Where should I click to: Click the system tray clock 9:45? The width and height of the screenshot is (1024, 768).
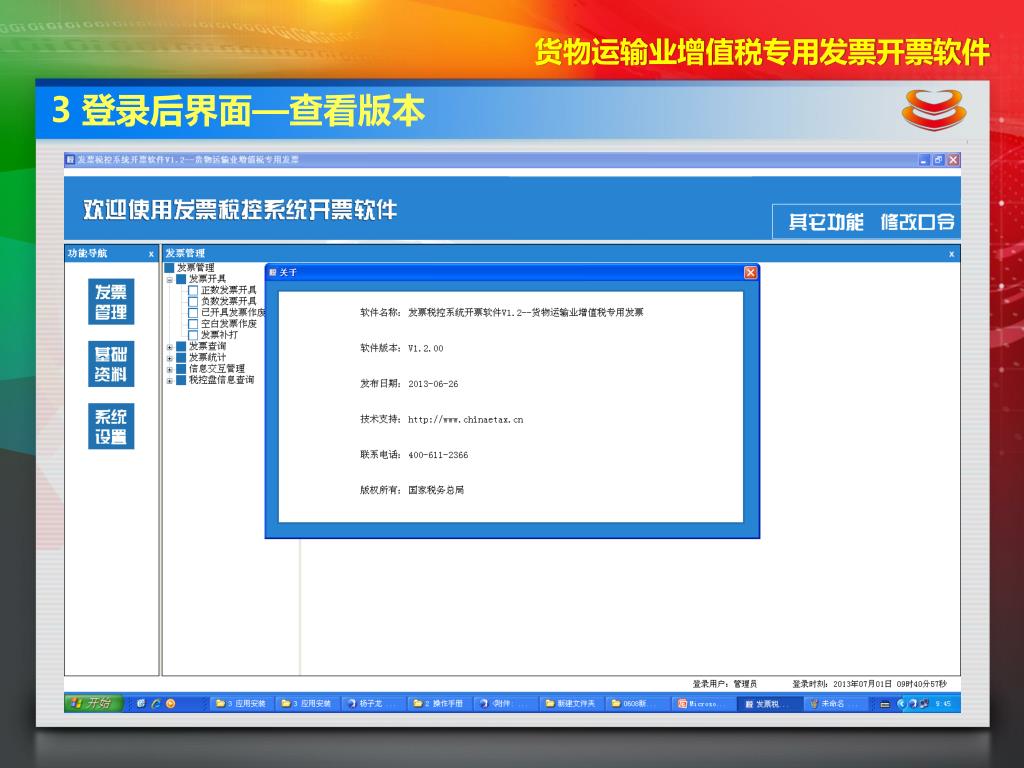[x=943, y=704]
